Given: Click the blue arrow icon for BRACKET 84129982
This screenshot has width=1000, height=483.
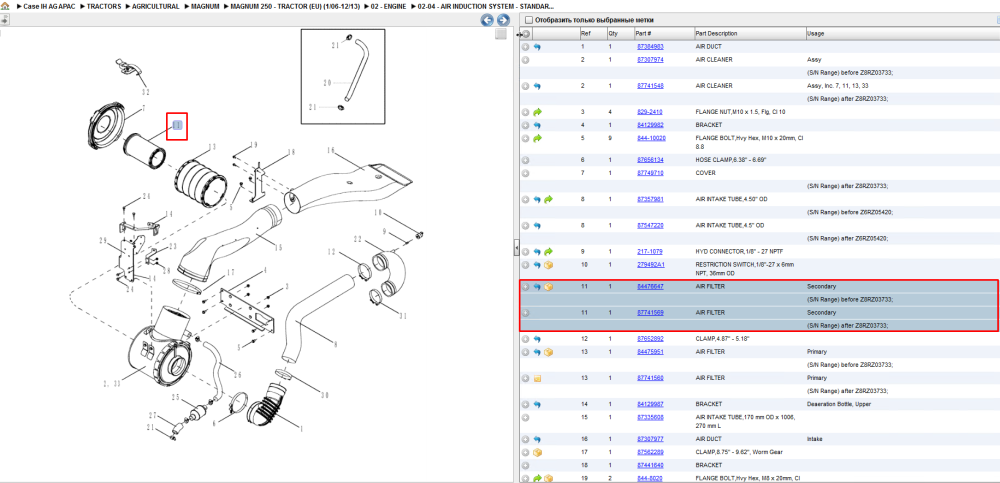Looking at the screenshot, I should click(x=537, y=125).
